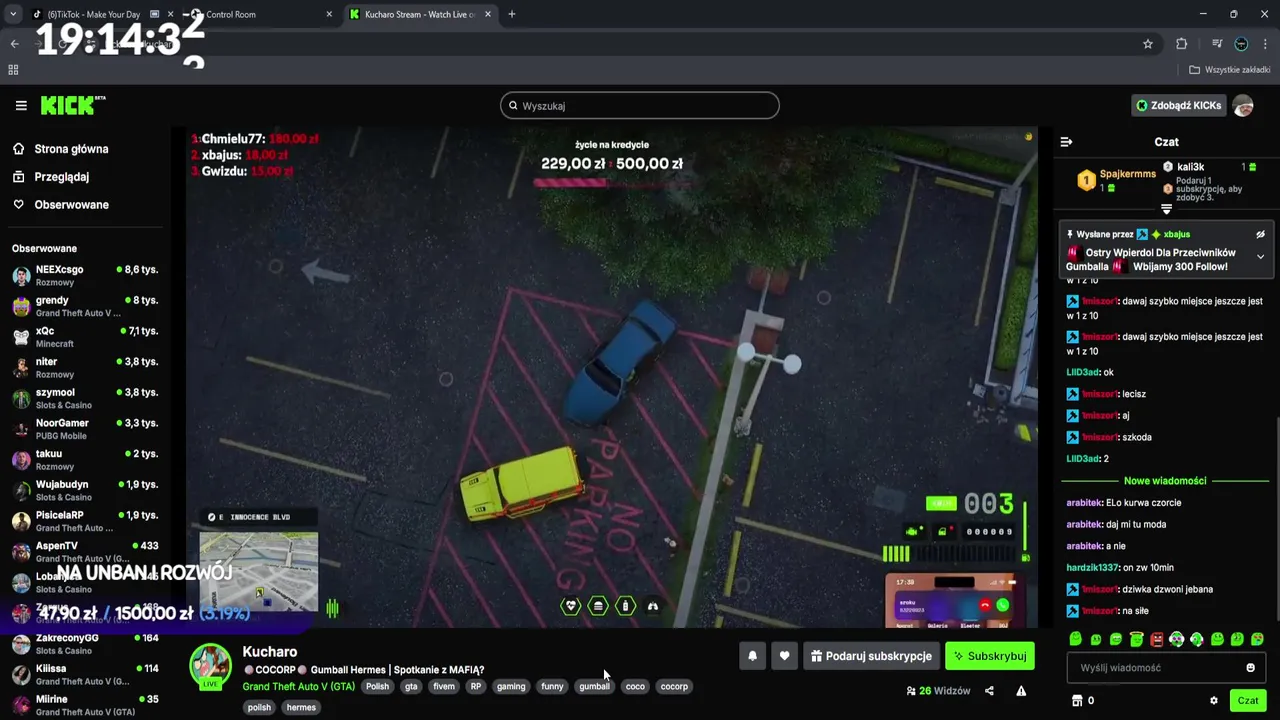Open the user profile avatar menu
The image size is (1280, 720).
(x=1243, y=105)
